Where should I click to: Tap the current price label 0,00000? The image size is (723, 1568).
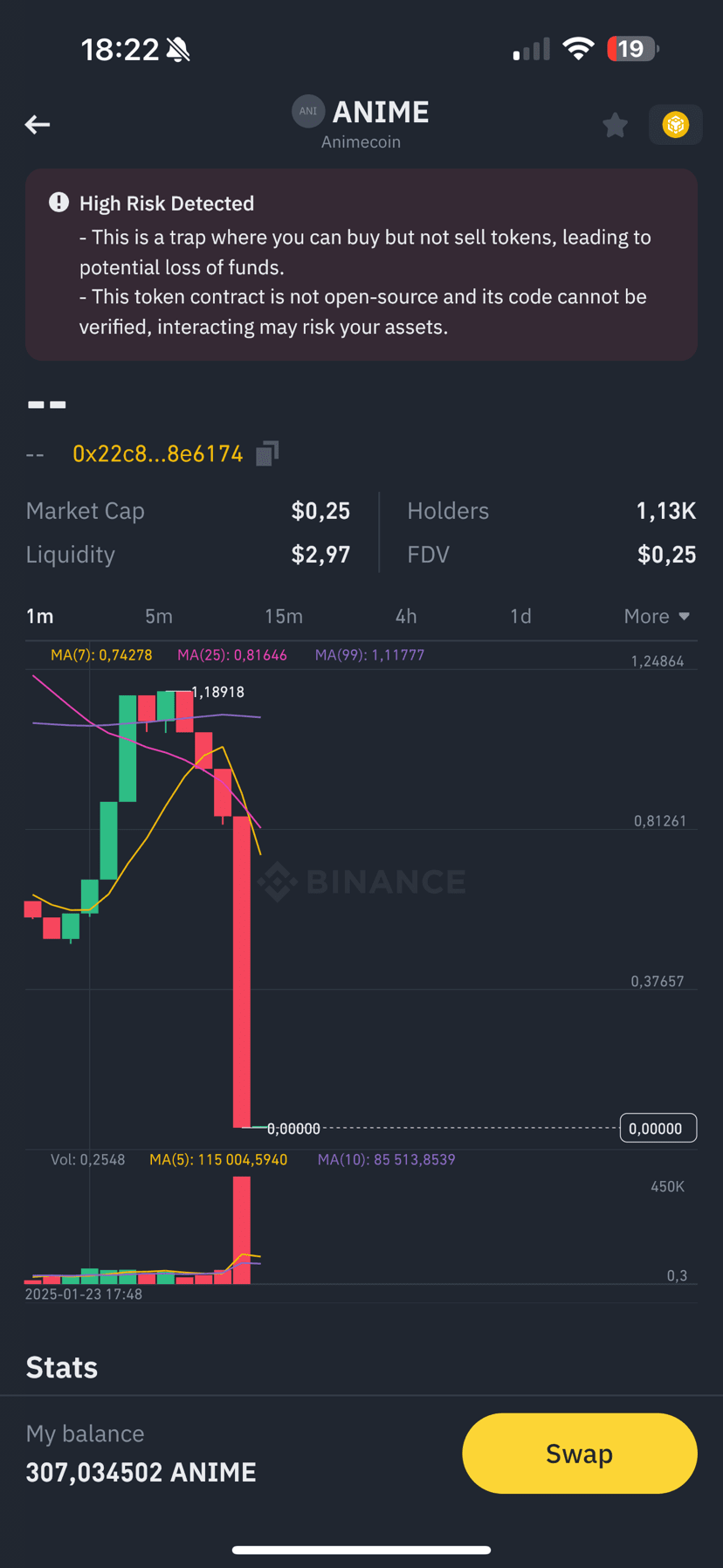(658, 1128)
